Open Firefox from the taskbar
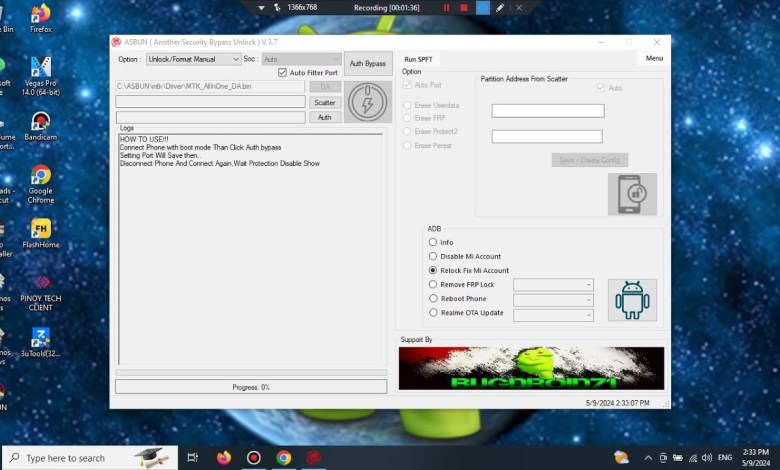The width and height of the screenshot is (780, 470). click(223, 458)
